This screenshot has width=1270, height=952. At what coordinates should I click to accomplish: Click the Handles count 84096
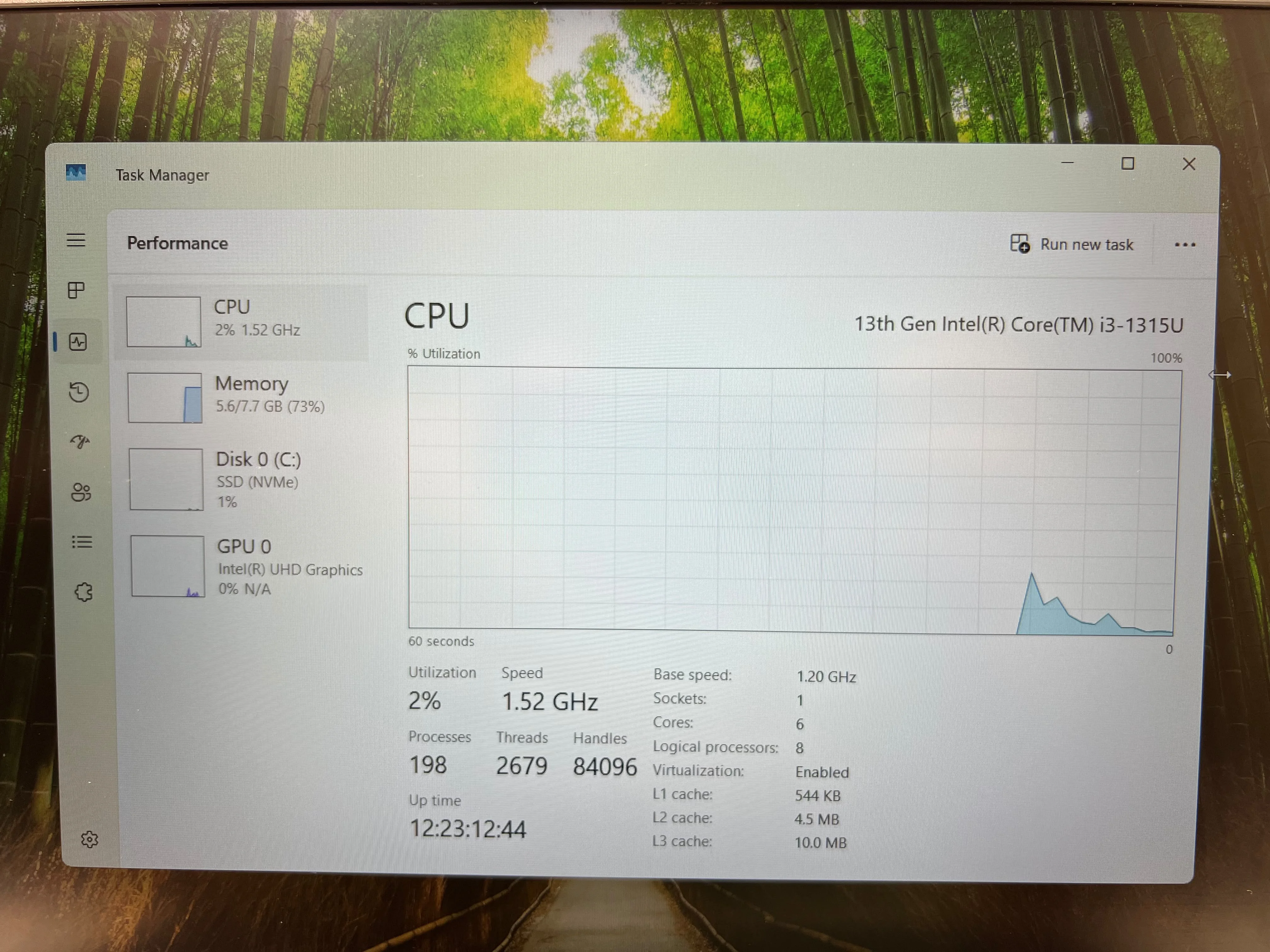(x=605, y=767)
